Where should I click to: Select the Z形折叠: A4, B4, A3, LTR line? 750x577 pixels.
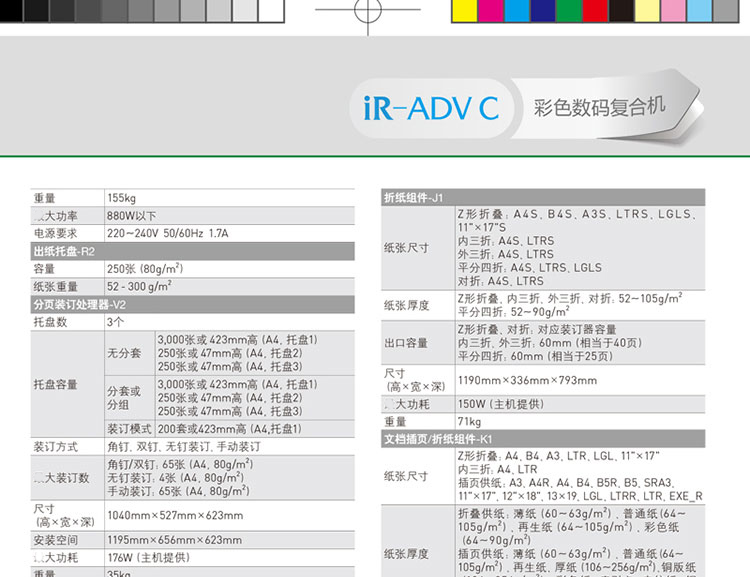[559, 456]
